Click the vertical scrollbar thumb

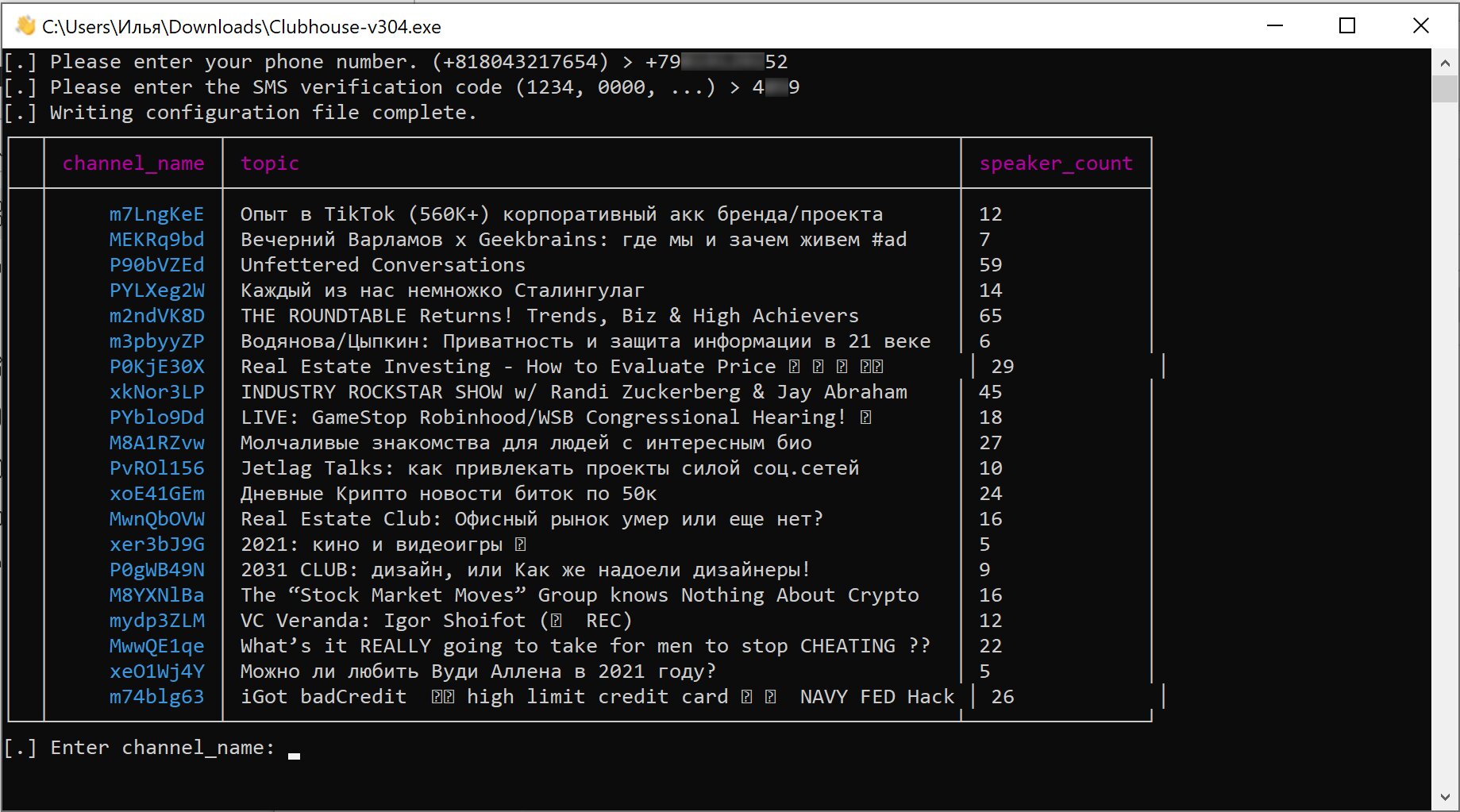1445,89
